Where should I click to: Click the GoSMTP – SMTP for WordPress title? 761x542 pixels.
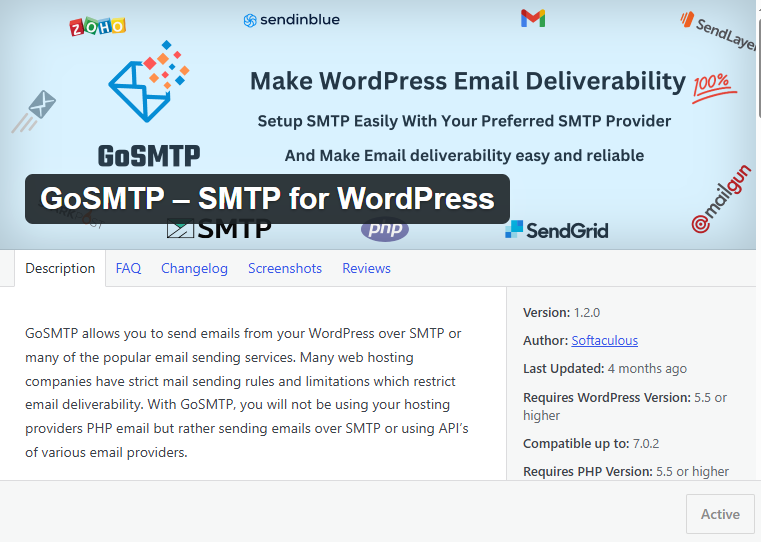click(267, 199)
